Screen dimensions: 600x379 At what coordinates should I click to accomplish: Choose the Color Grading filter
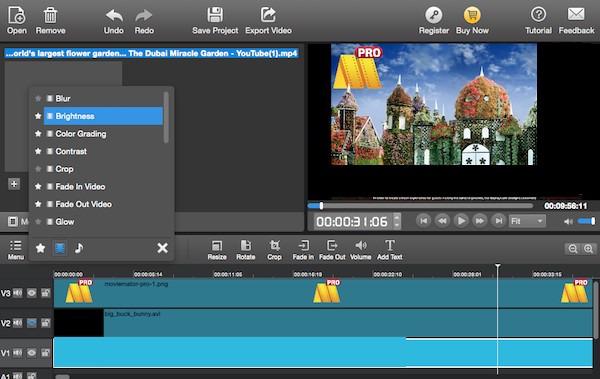103,134
